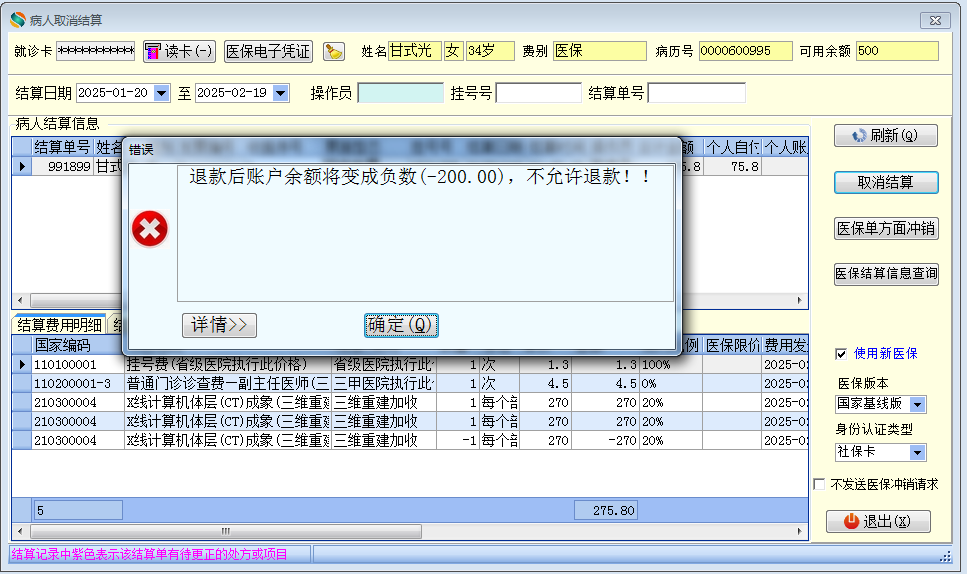The width and height of the screenshot is (967, 574).
Task: Click the 个人自付 column header
Action: coord(733,147)
